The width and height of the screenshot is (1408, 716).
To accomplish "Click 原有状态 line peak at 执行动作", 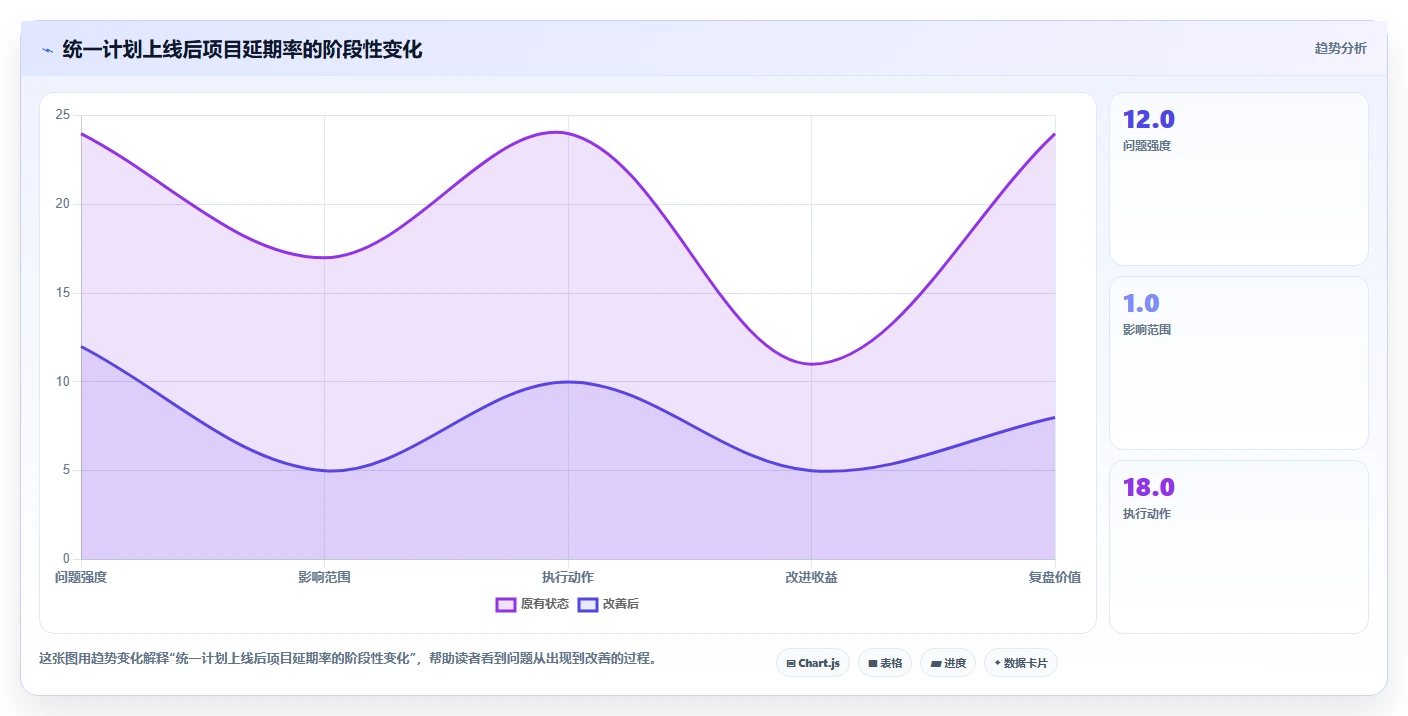I will (x=568, y=133).
